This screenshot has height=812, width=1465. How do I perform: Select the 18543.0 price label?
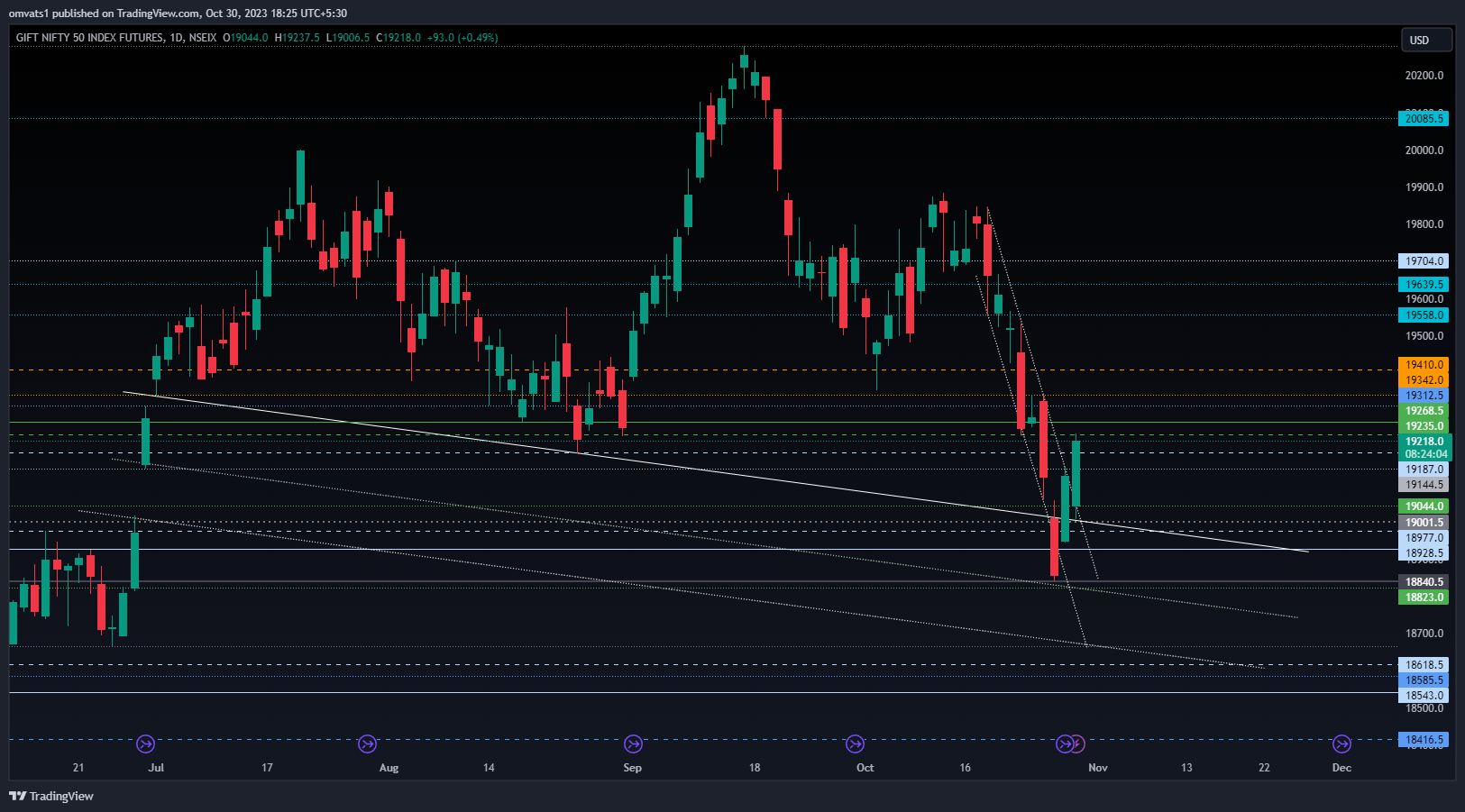tap(1424, 696)
